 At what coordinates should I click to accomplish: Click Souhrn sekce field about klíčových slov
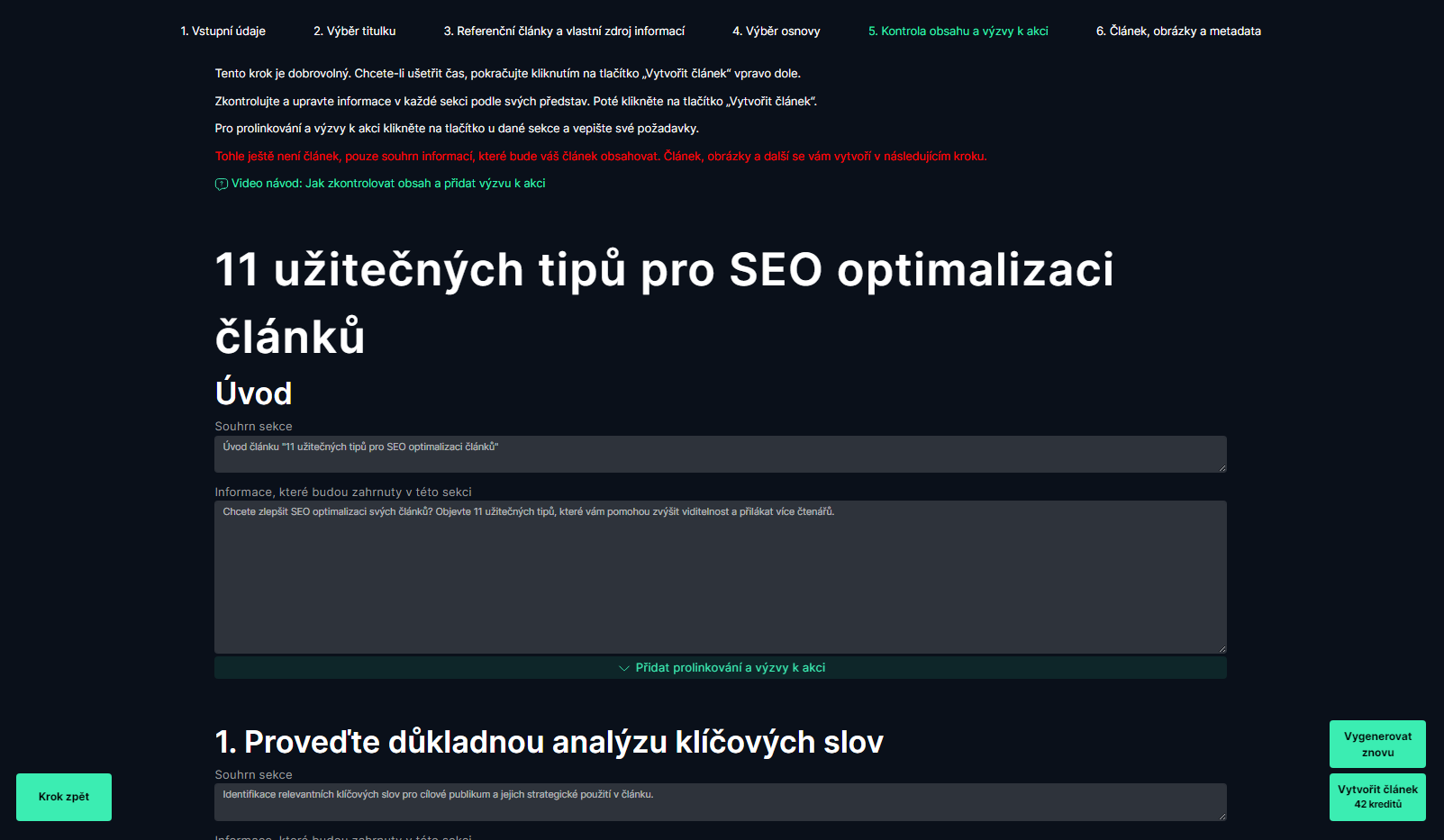[721, 801]
